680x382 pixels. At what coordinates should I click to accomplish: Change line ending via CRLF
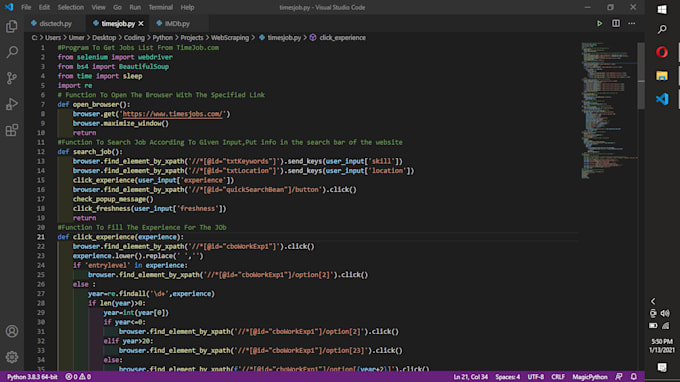[x=558, y=377]
